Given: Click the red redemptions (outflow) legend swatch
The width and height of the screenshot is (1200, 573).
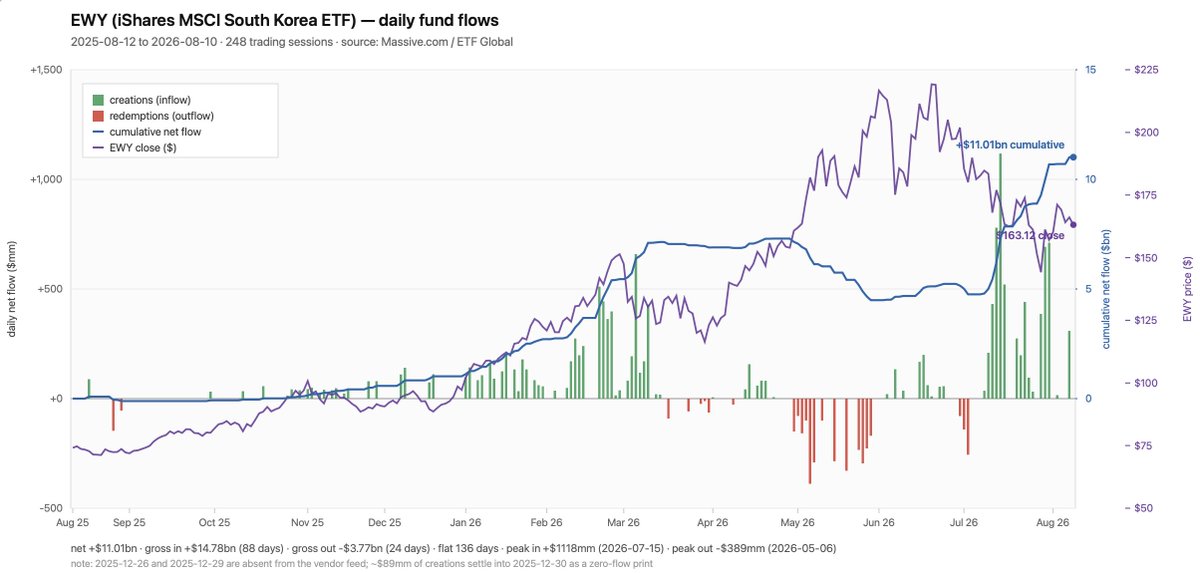Looking at the screenshot, I should (x=99, y=116).
